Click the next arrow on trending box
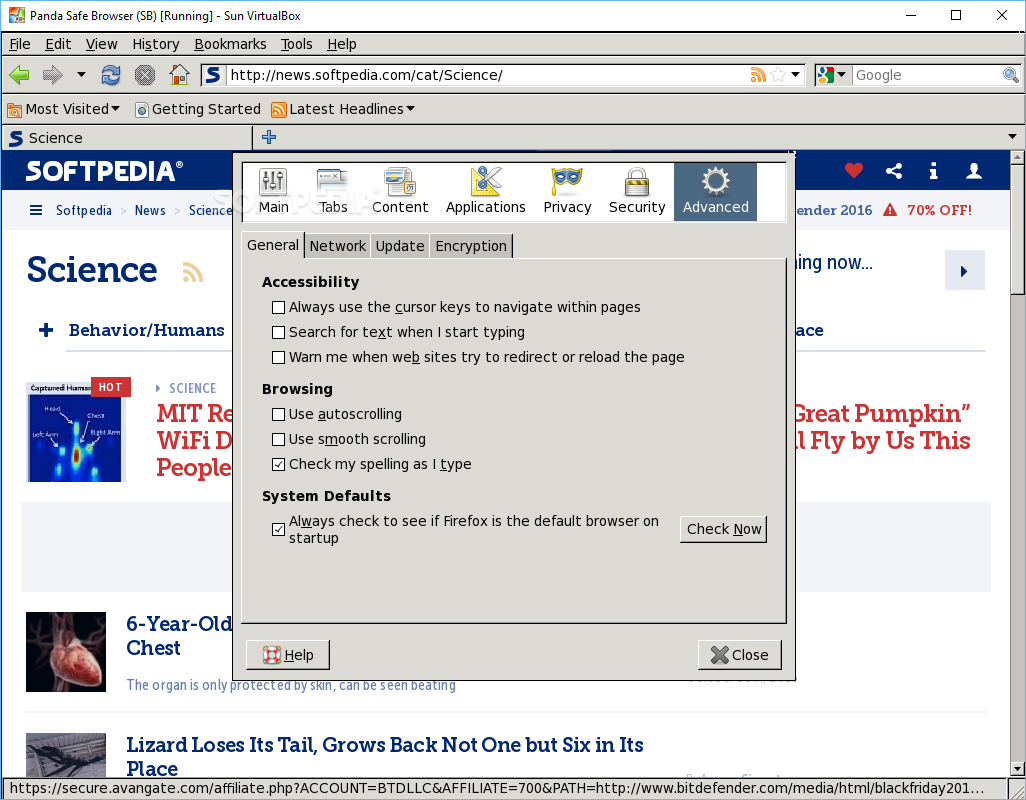The height and width of the screenshot is (800, 1026). pyautogui.click(x=964, y=271)
